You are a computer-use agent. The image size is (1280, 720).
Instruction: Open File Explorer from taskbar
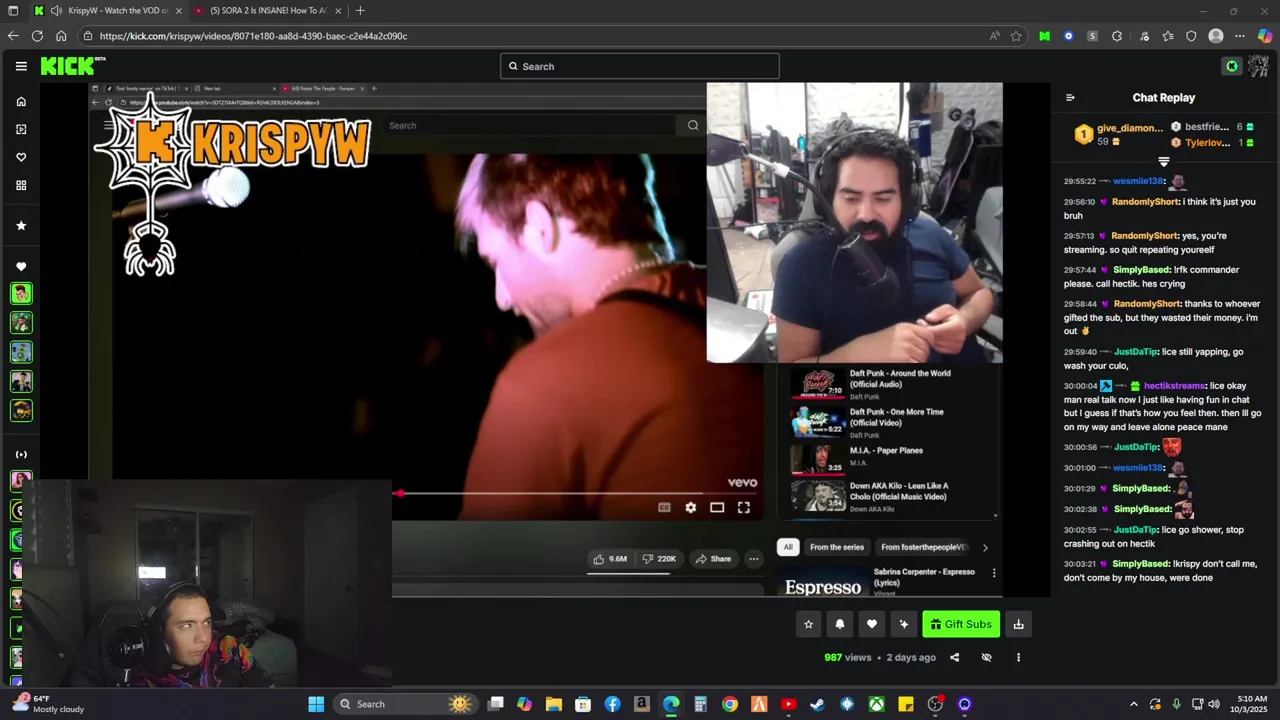(x=553, y=704)
